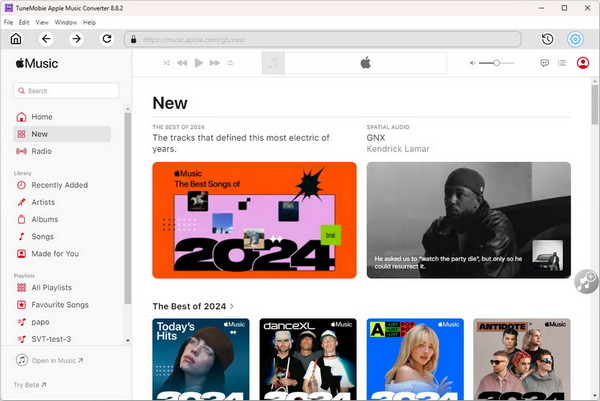Open the papo playlist
The height and width of the screenshot is (401, 600).
pyautogui.click(x=62, y=322)
